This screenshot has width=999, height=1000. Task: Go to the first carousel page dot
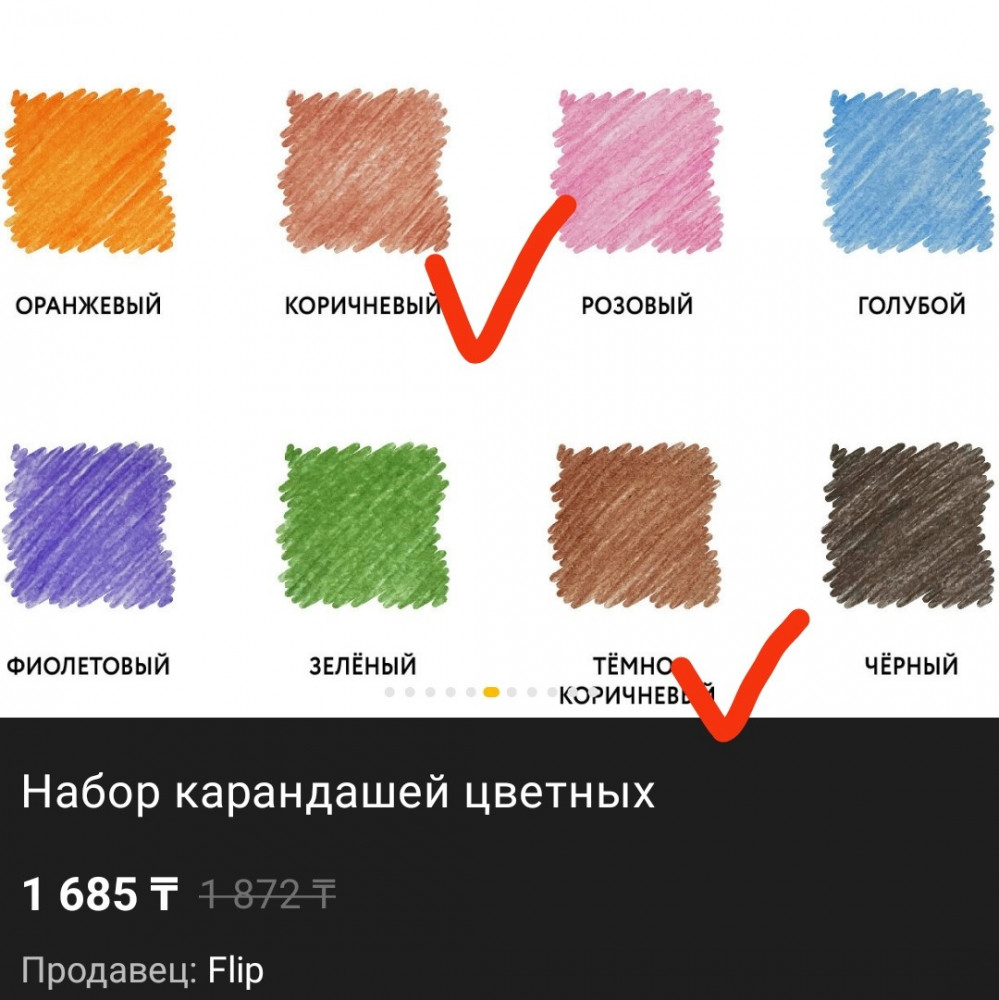[390, 692]
